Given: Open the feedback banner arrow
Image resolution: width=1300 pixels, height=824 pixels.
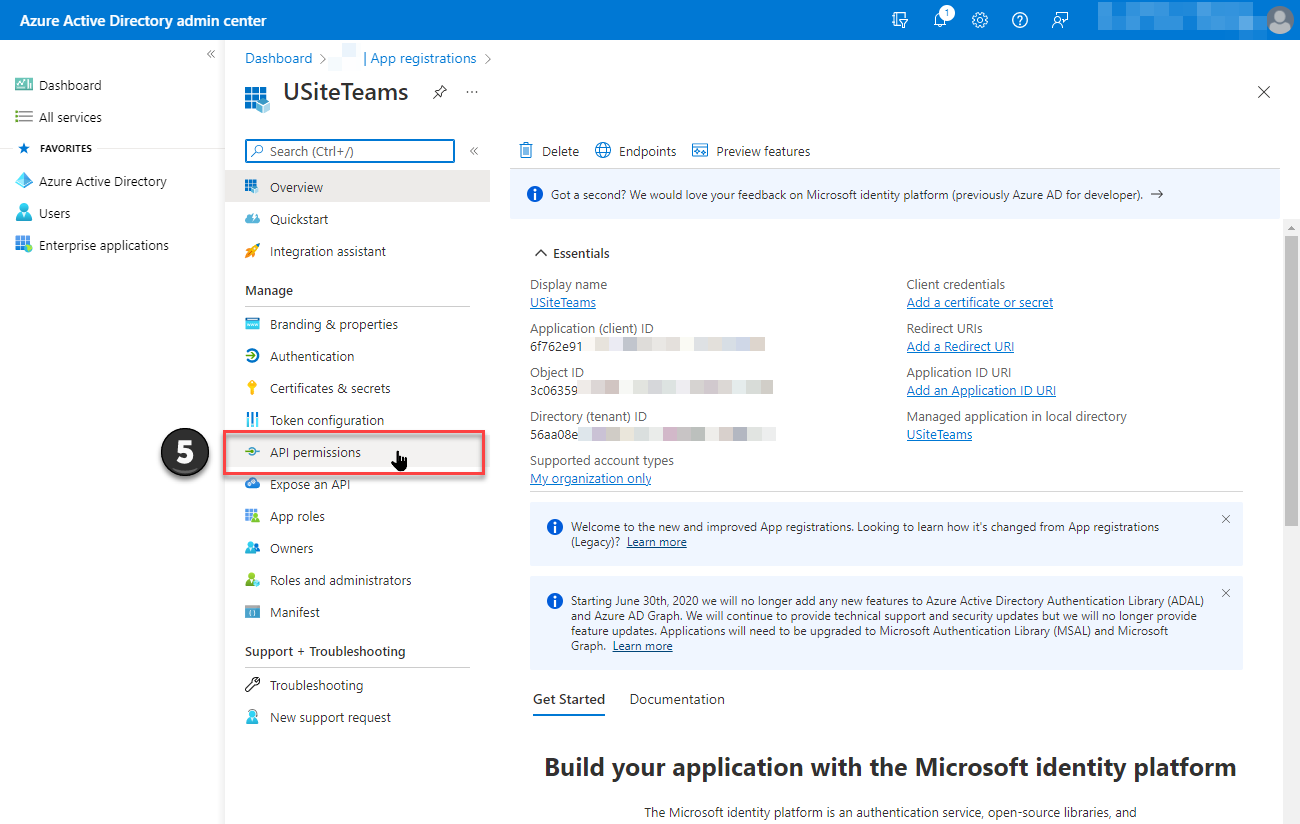Looking at the screenshot, I should coord(1157,194).
